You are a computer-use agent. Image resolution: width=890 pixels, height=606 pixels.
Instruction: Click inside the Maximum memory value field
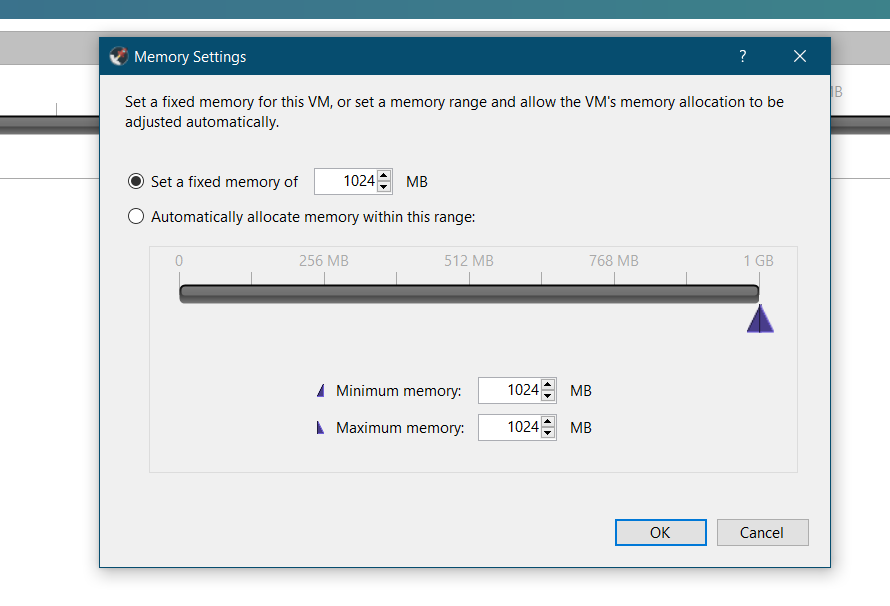(x=510, y=427)
